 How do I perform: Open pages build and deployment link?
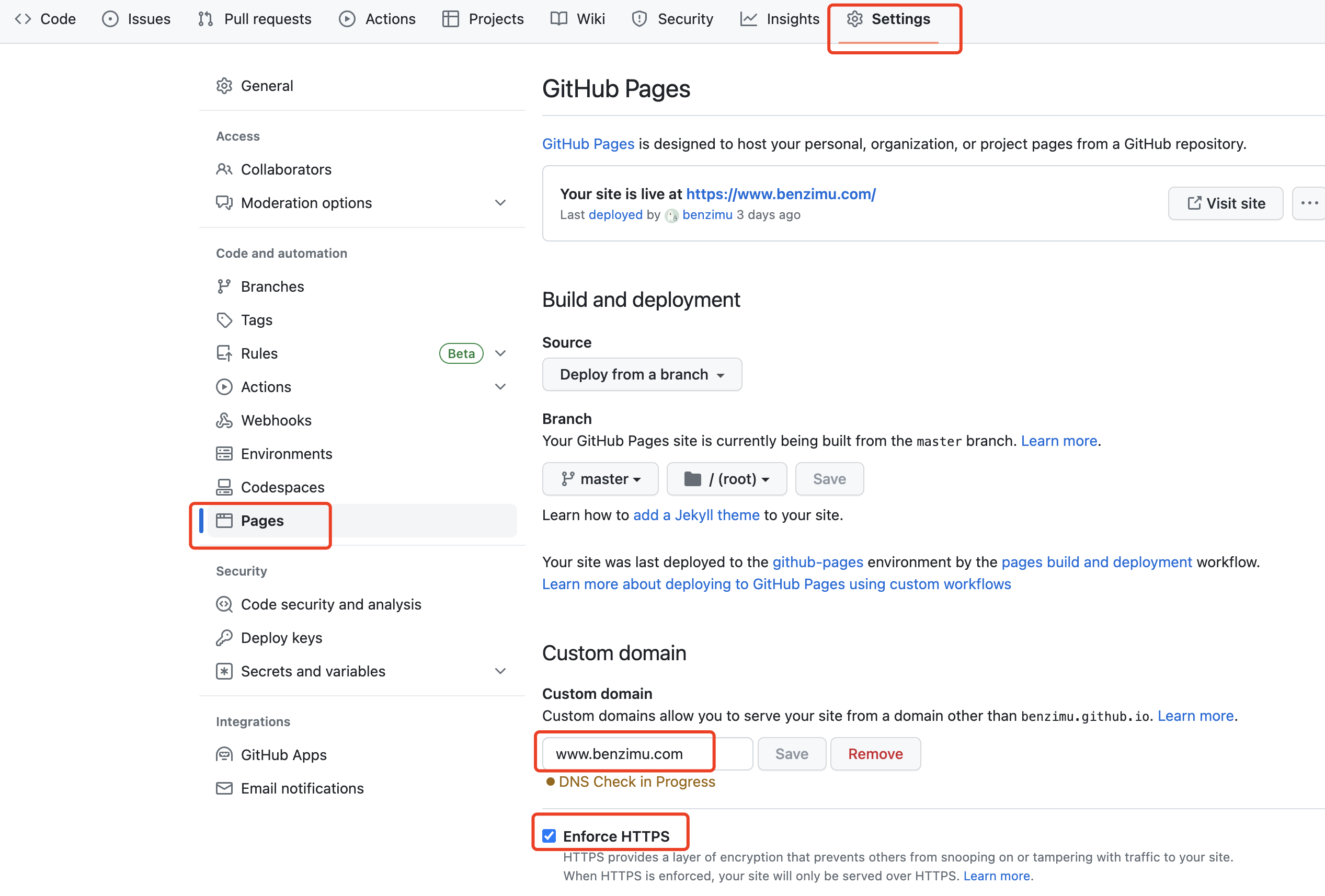tap(1096, 562)
